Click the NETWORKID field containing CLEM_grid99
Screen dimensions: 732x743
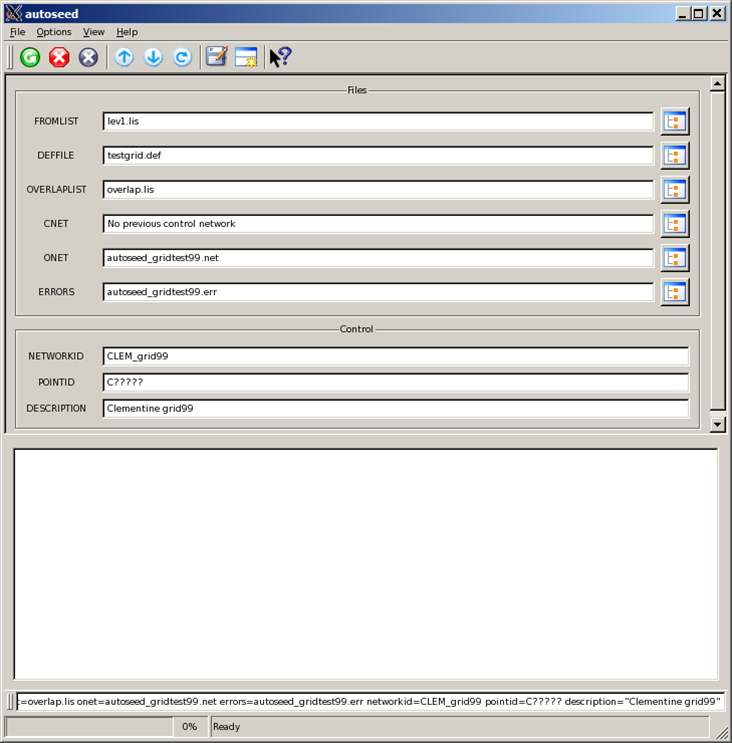pyautogui.click(x=395, y=357)
